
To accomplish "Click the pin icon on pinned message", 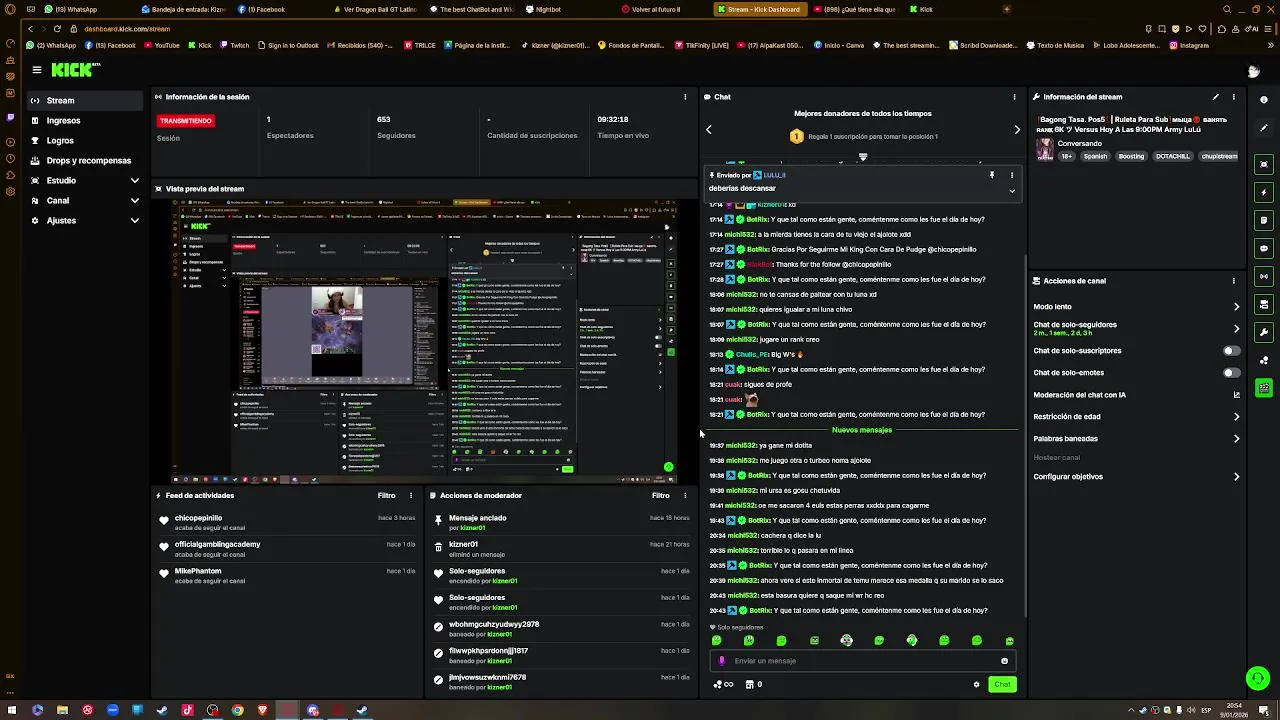I will click(x=992, y=175).
